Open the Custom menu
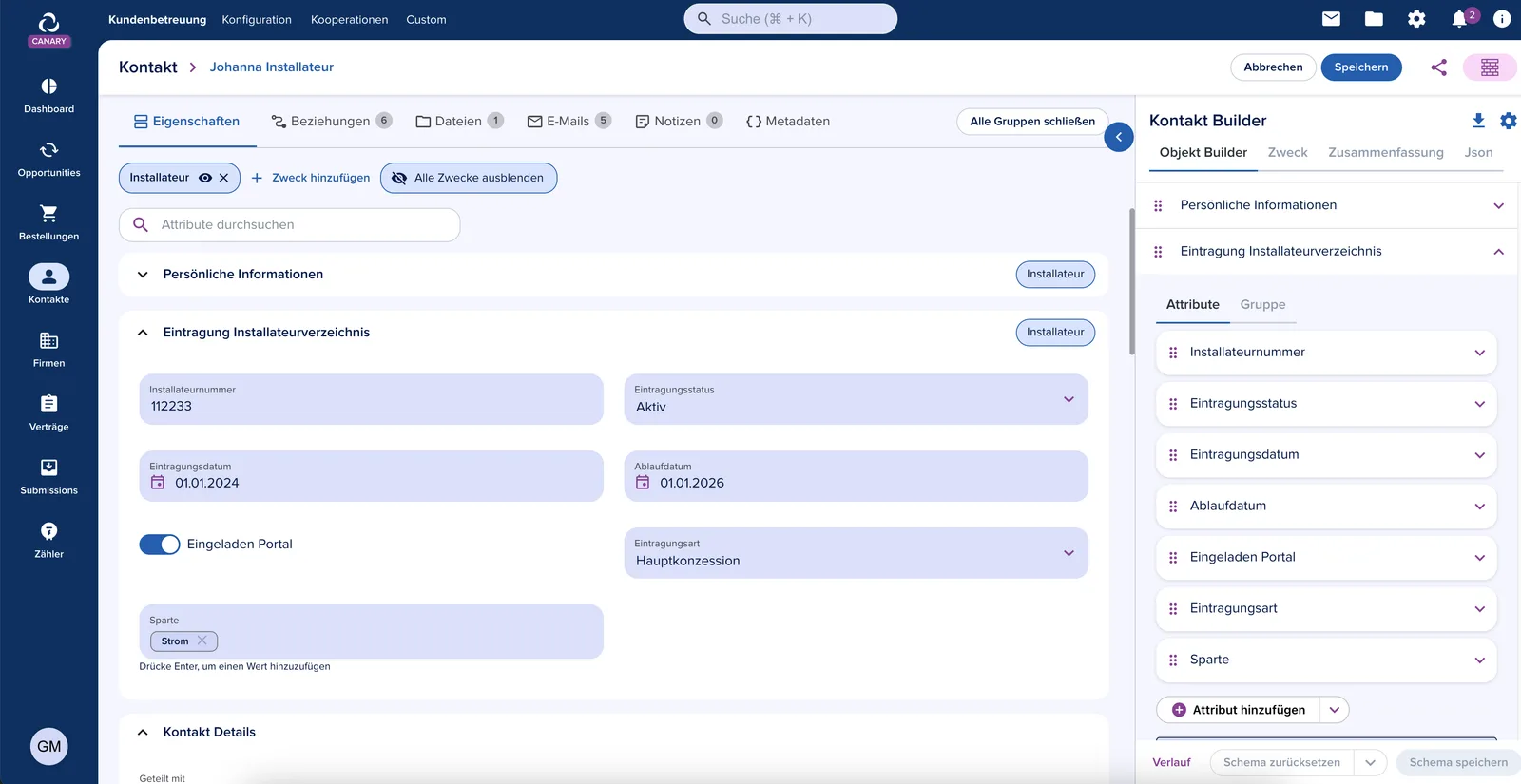The image size is (1521, 784). tap(426, 19)
